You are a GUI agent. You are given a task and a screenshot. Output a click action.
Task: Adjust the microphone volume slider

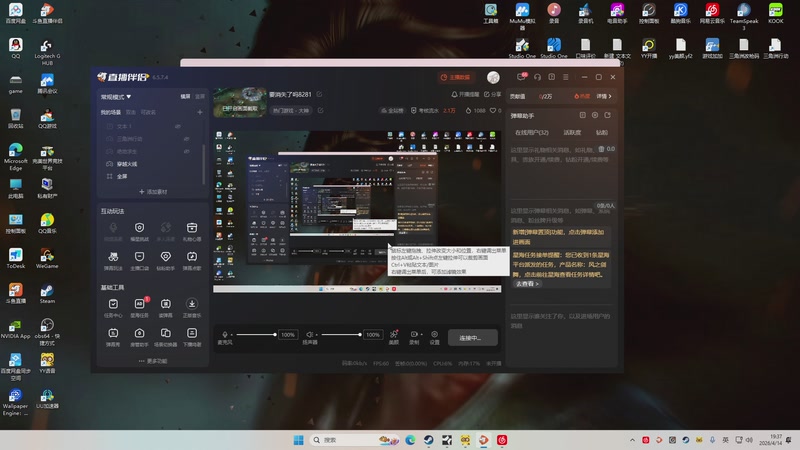tap(257, 335)
